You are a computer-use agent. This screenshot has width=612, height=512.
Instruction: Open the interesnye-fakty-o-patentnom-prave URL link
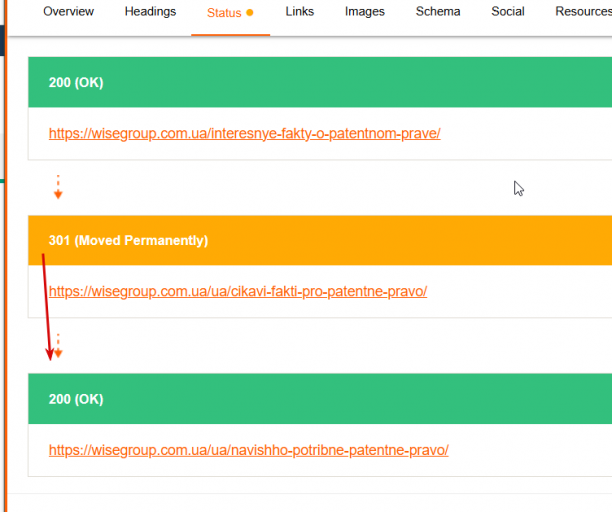(244, 133)
